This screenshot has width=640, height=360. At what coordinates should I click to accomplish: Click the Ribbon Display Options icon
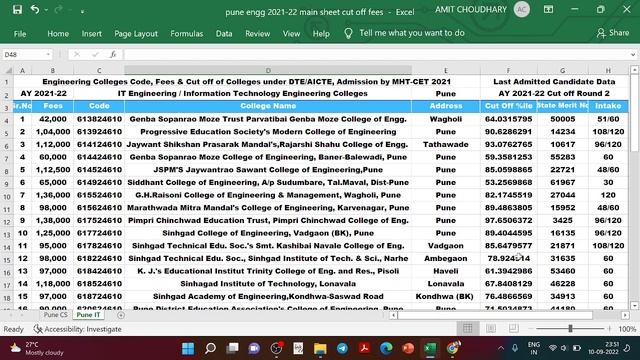tap(548, 10)
